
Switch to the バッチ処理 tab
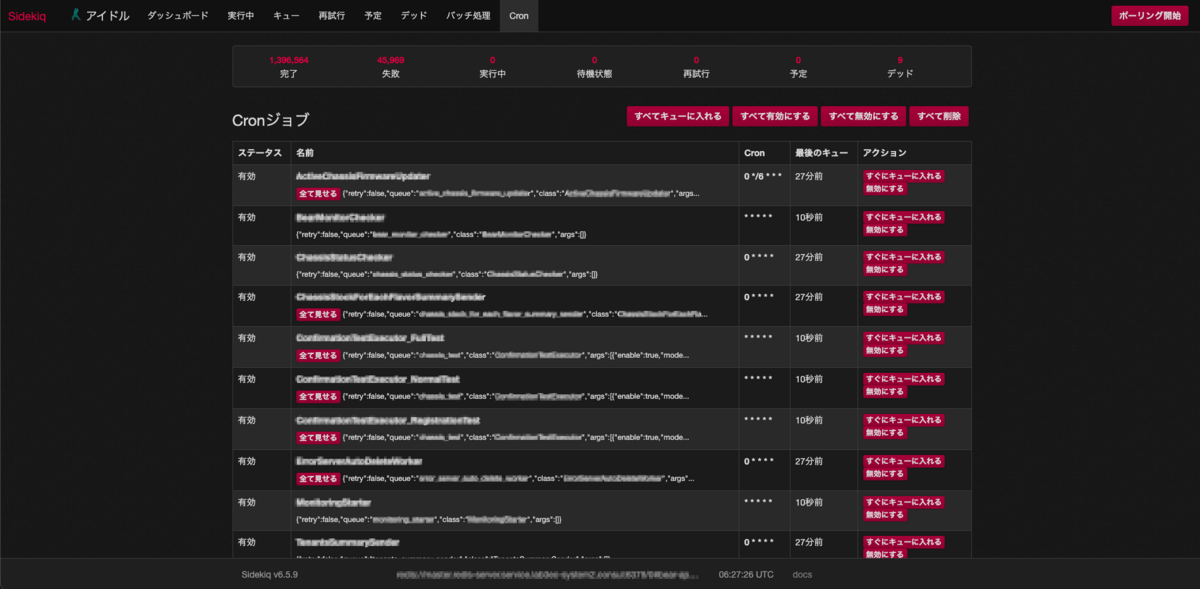tap(468, 16)
